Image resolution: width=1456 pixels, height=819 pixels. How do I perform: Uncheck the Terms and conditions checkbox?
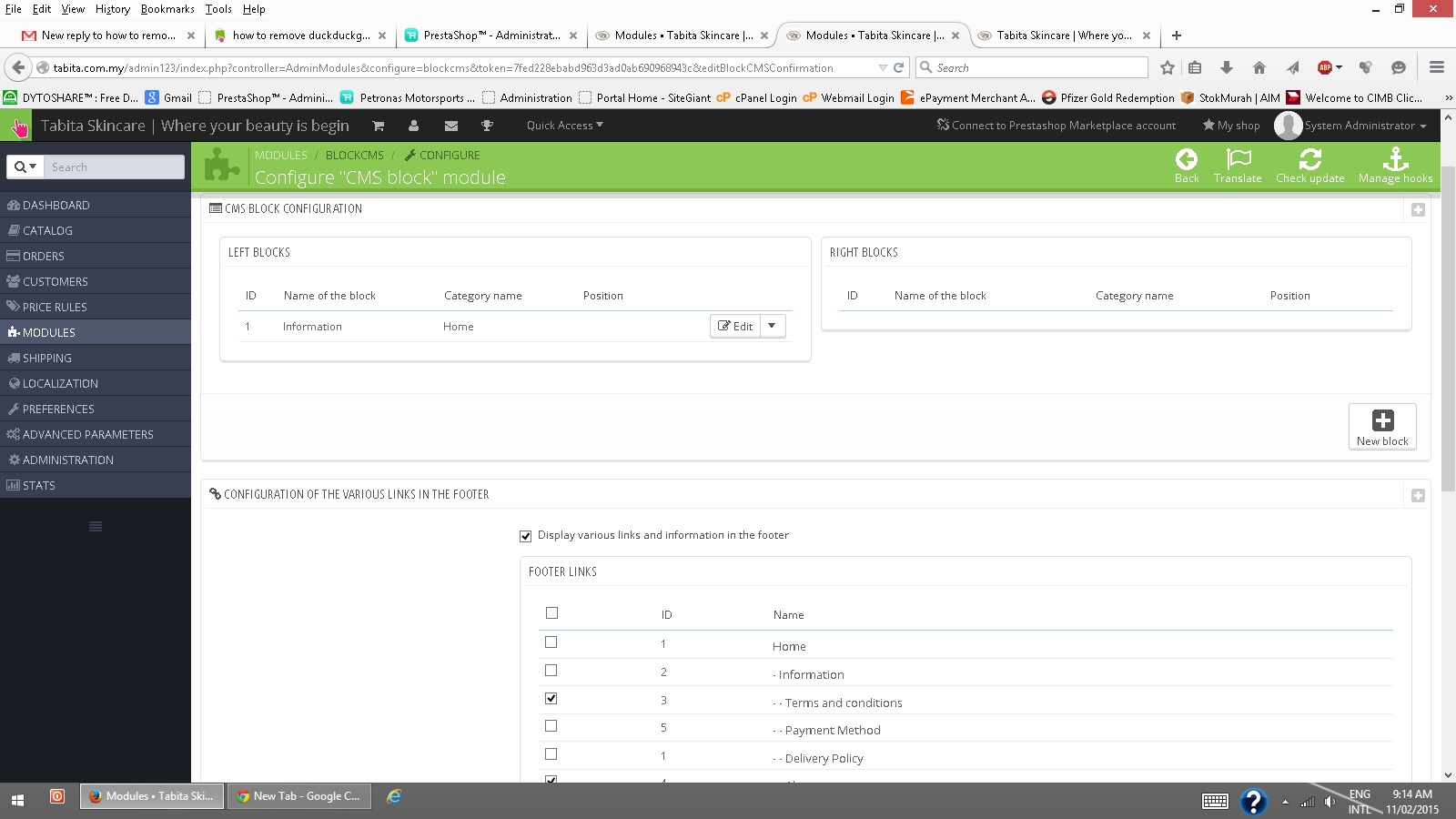[551, 698]
